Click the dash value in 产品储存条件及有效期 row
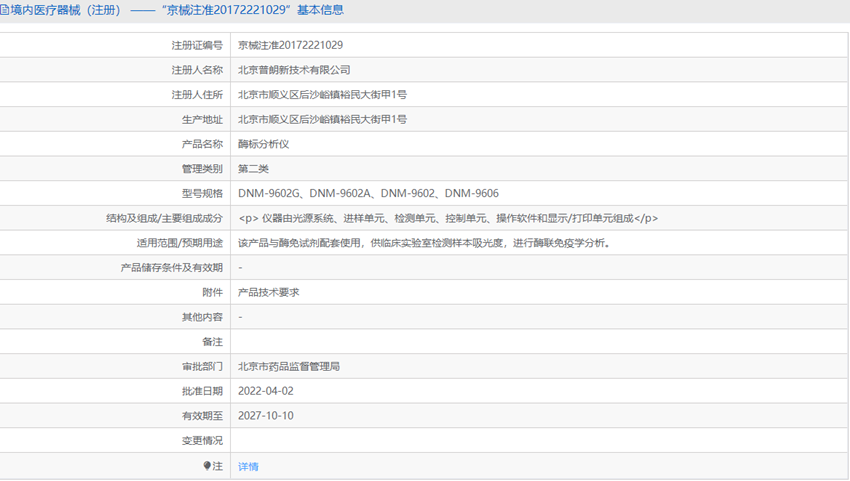Image resolution: width=850 pixels, height=481 pixels. tap(240, 267)
